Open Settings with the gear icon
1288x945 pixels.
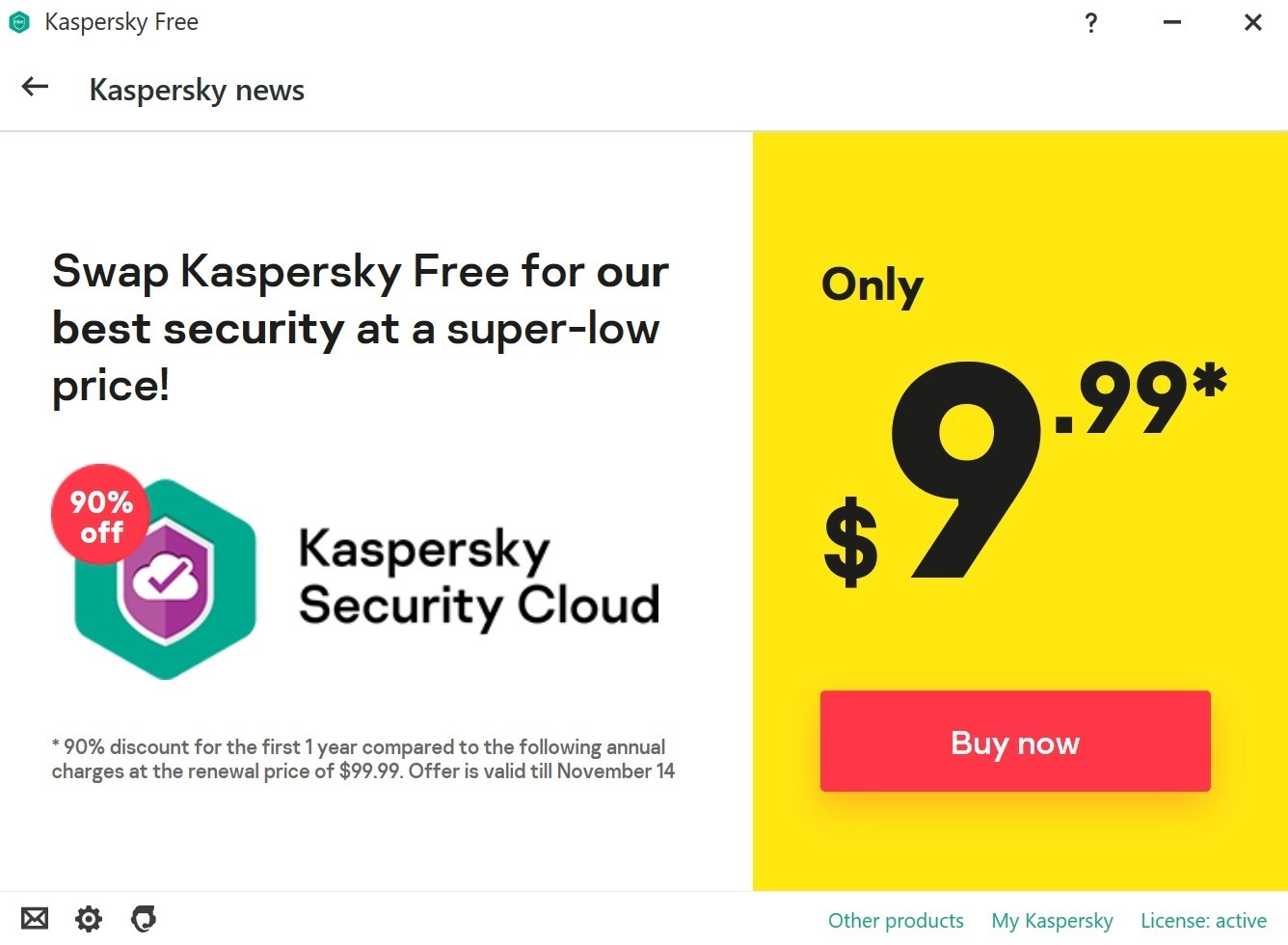click(x=89, y=919)
